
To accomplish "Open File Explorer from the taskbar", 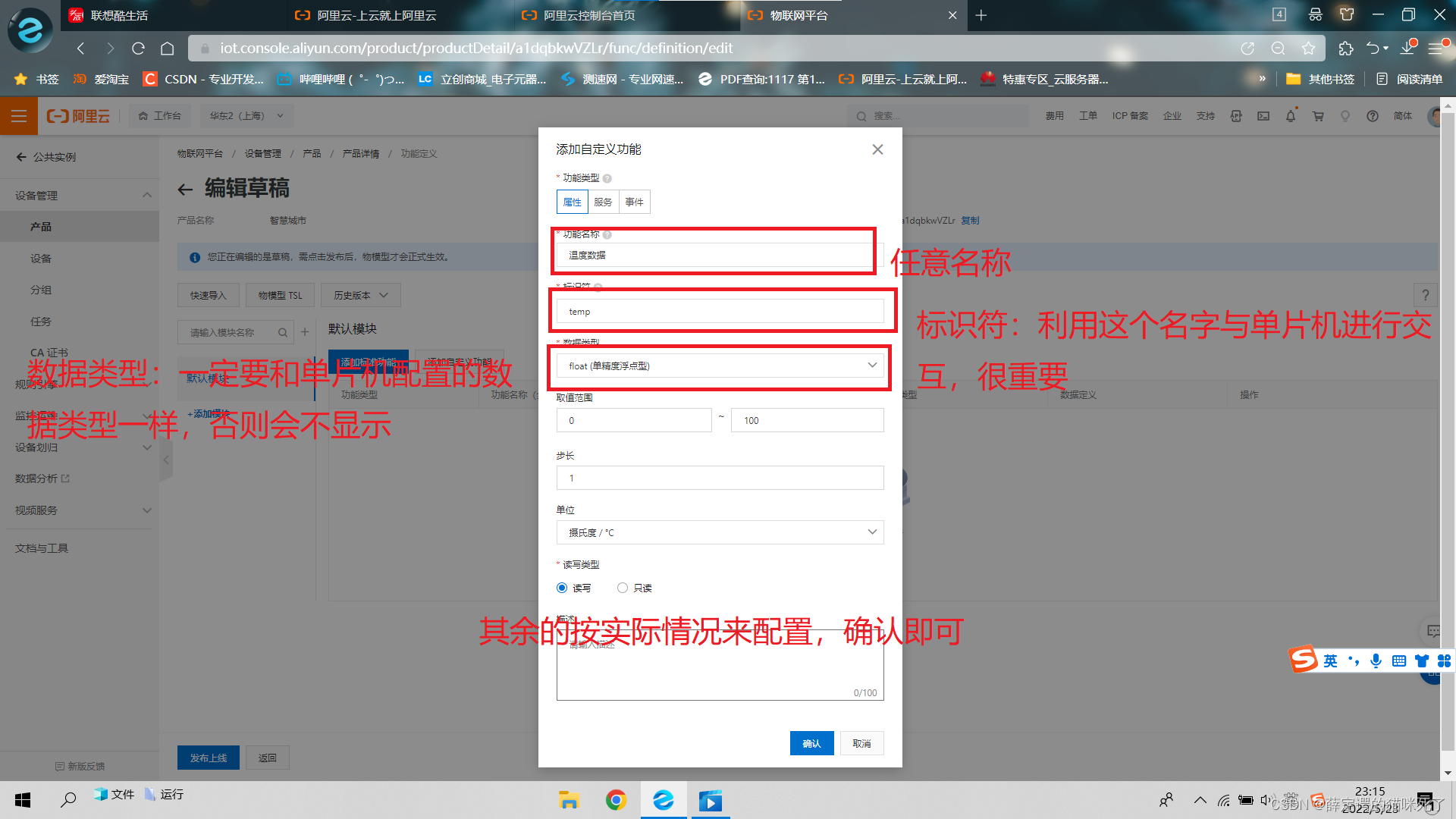I will 569,800.
